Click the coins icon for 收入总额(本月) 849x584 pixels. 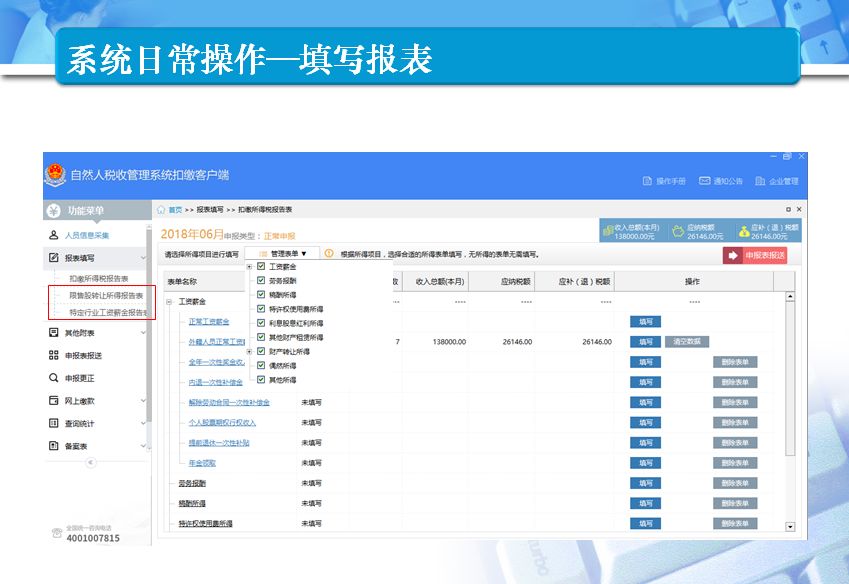coord(608,231)
